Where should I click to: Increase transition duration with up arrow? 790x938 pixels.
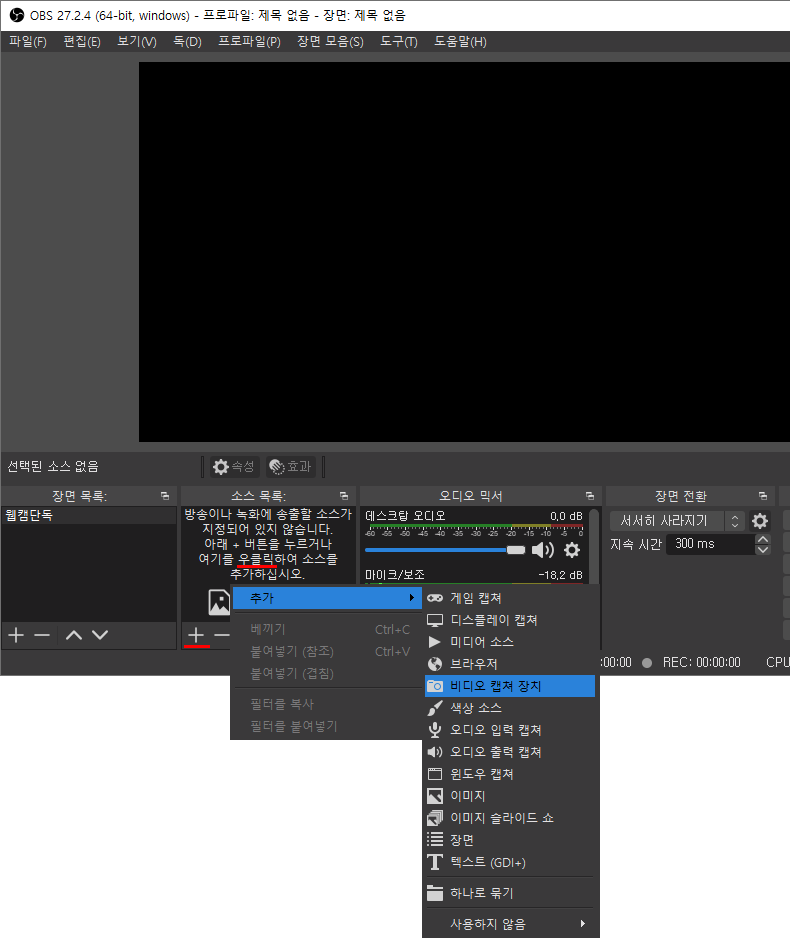[763, 539]
